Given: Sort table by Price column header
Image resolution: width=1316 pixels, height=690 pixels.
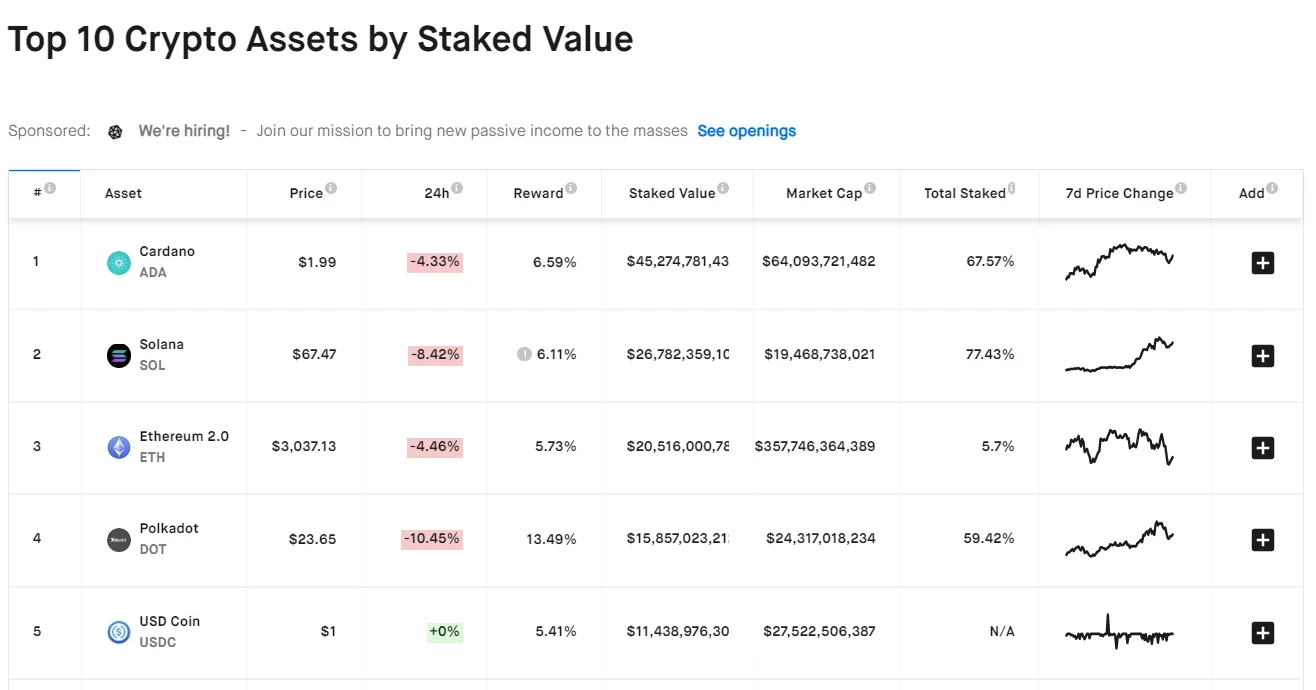Looking at the screenshot, I should point(306,193).
